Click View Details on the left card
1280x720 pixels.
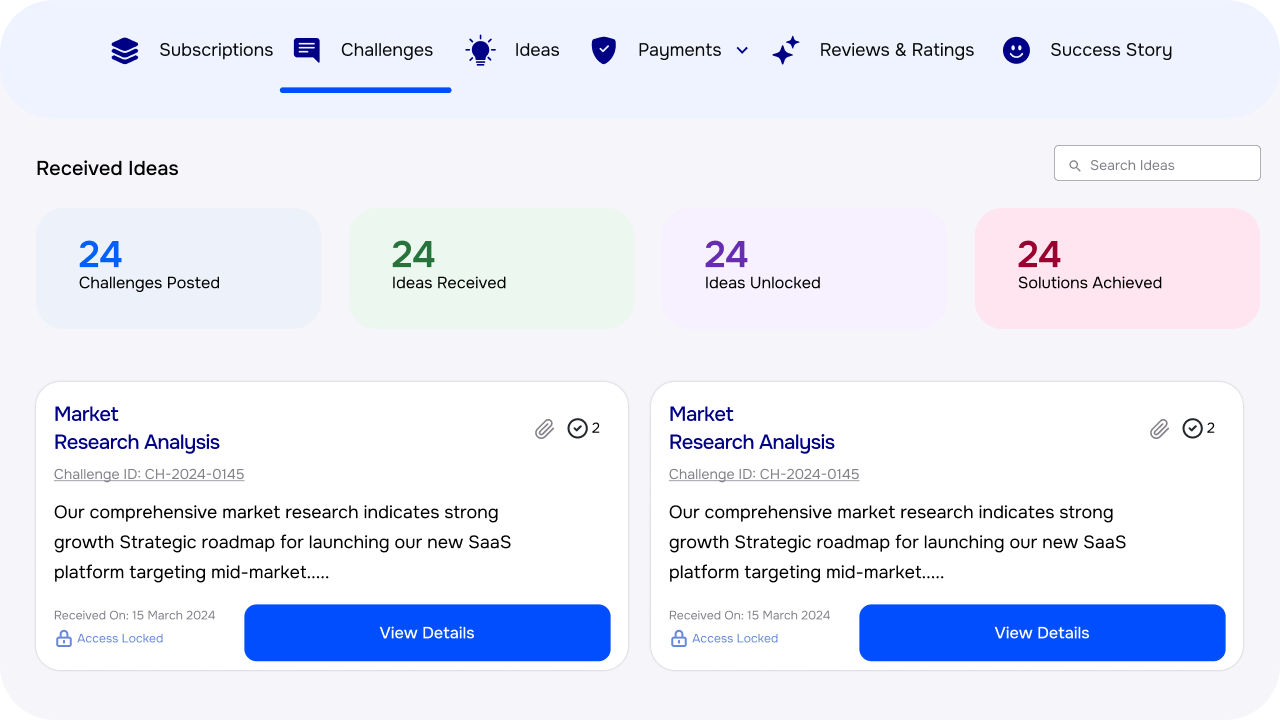coord(427,633)
